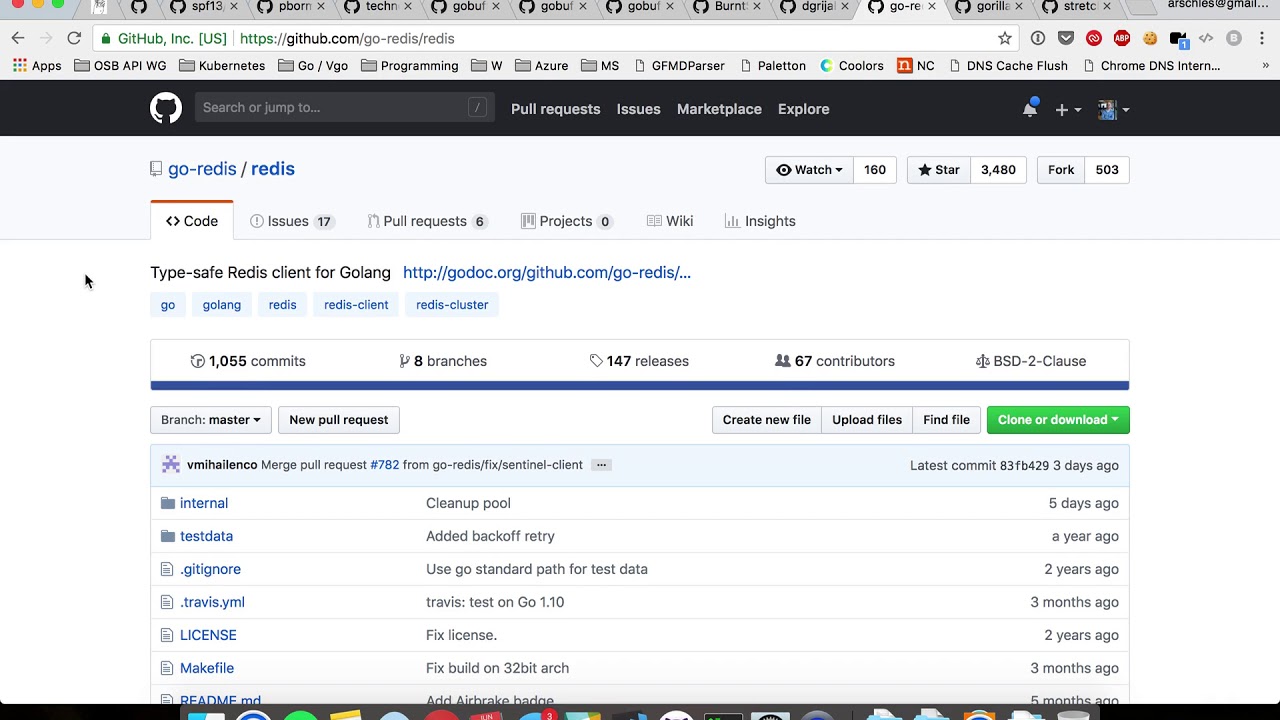Click Pull requests in the top navigation
Screen dimensions: 1280x720
[556, 109]
